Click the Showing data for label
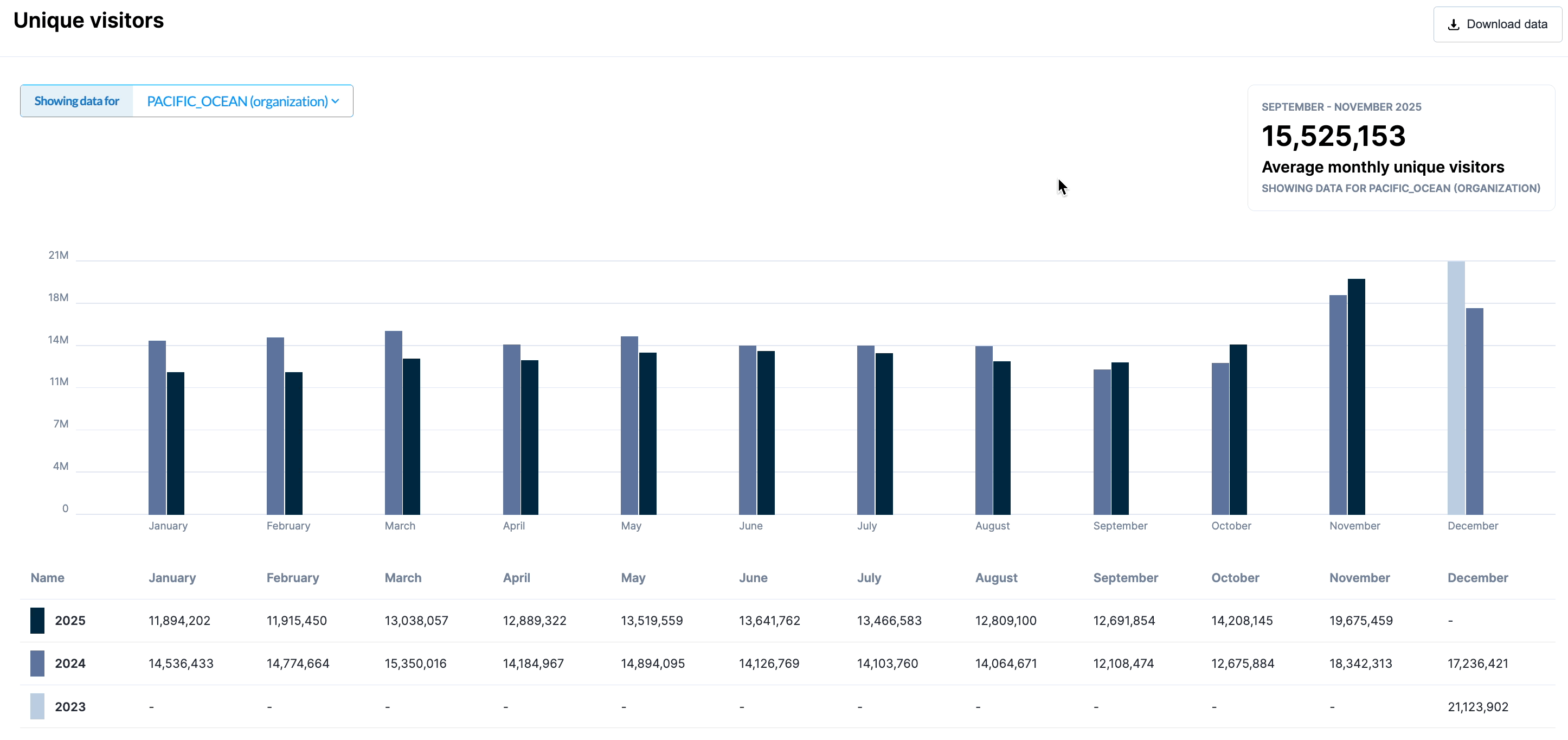Viewport: 1568px width, 740px height. pyautogui.click(x=76, y=101)
